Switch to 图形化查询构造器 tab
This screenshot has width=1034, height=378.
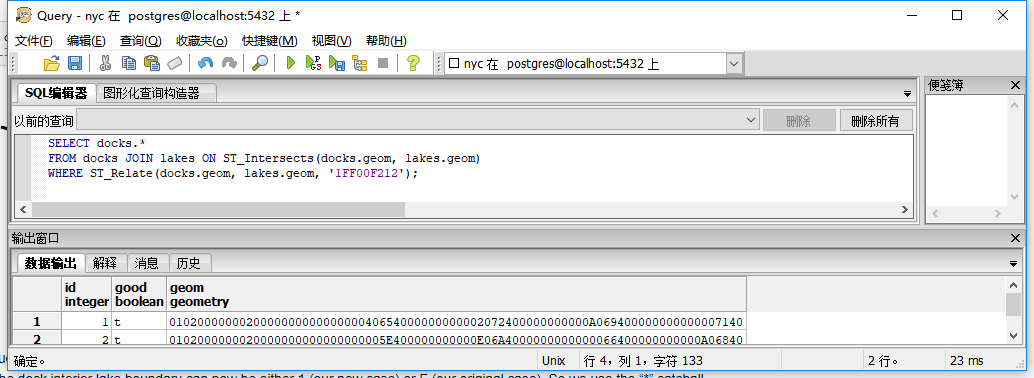(x=156, y=94)
